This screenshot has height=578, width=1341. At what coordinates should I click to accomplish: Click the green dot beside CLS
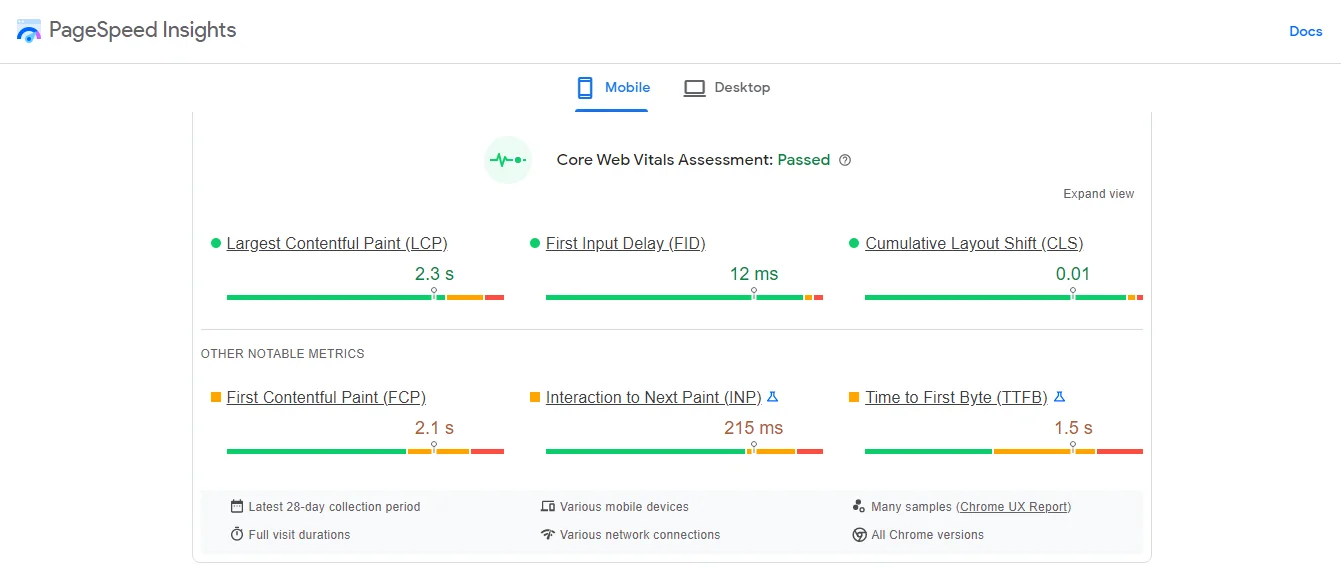854,243
